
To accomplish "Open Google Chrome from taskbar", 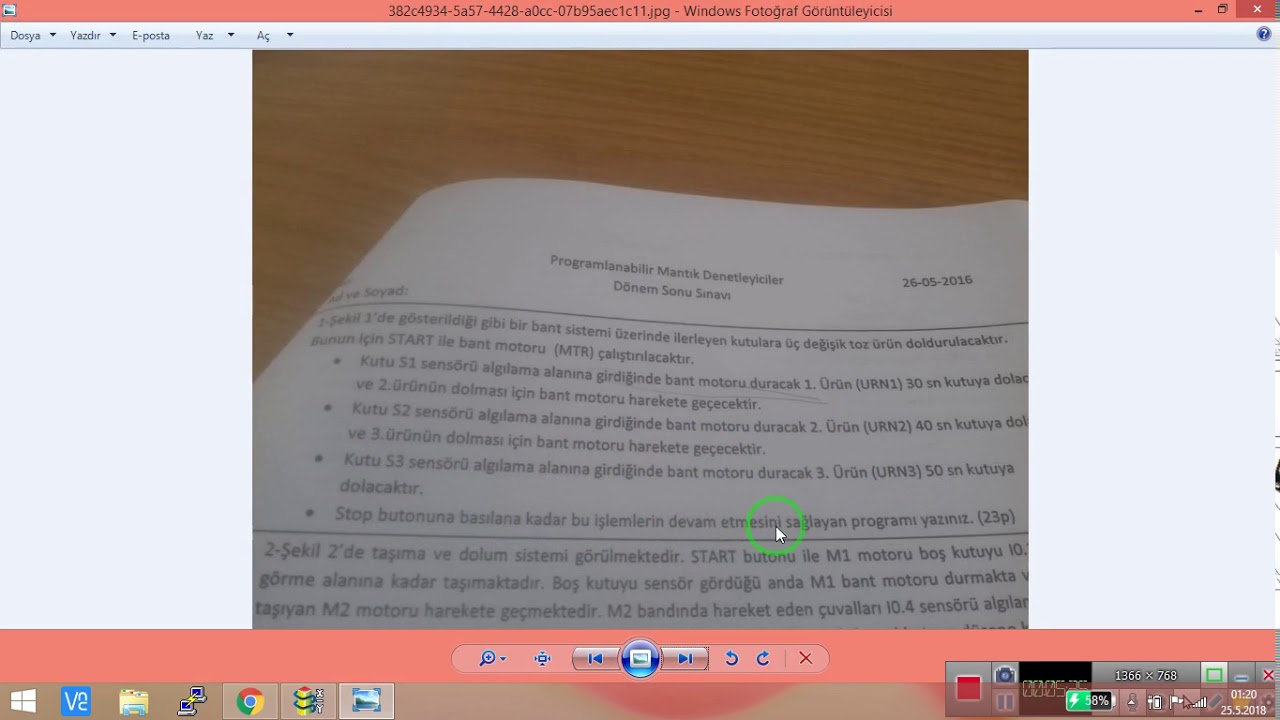I will click(250, 701).
